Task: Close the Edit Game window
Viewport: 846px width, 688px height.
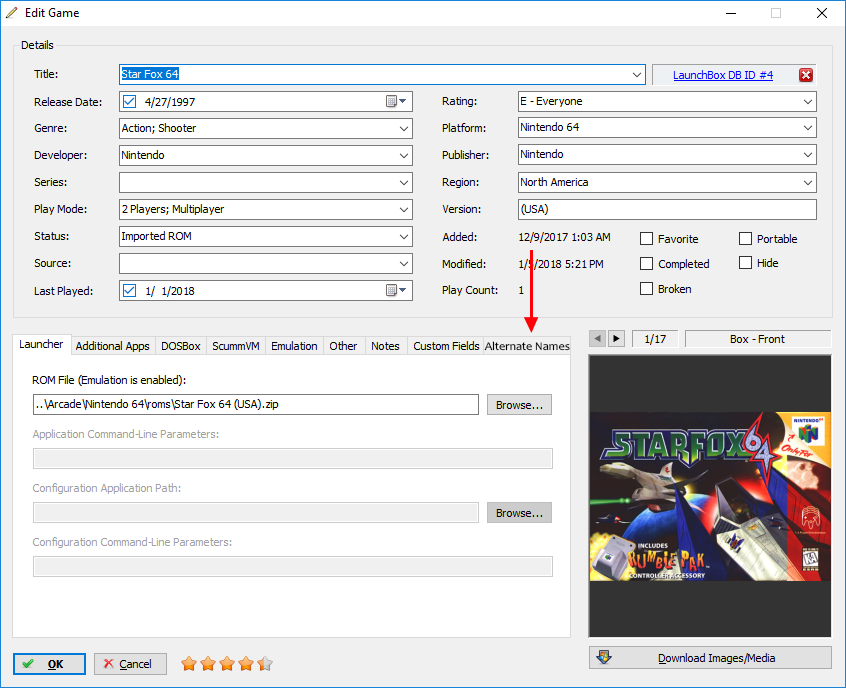Action: tap(822, 13)
